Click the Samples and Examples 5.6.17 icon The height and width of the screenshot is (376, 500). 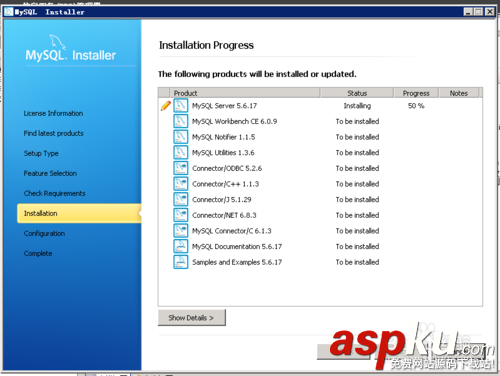point(181,262)
